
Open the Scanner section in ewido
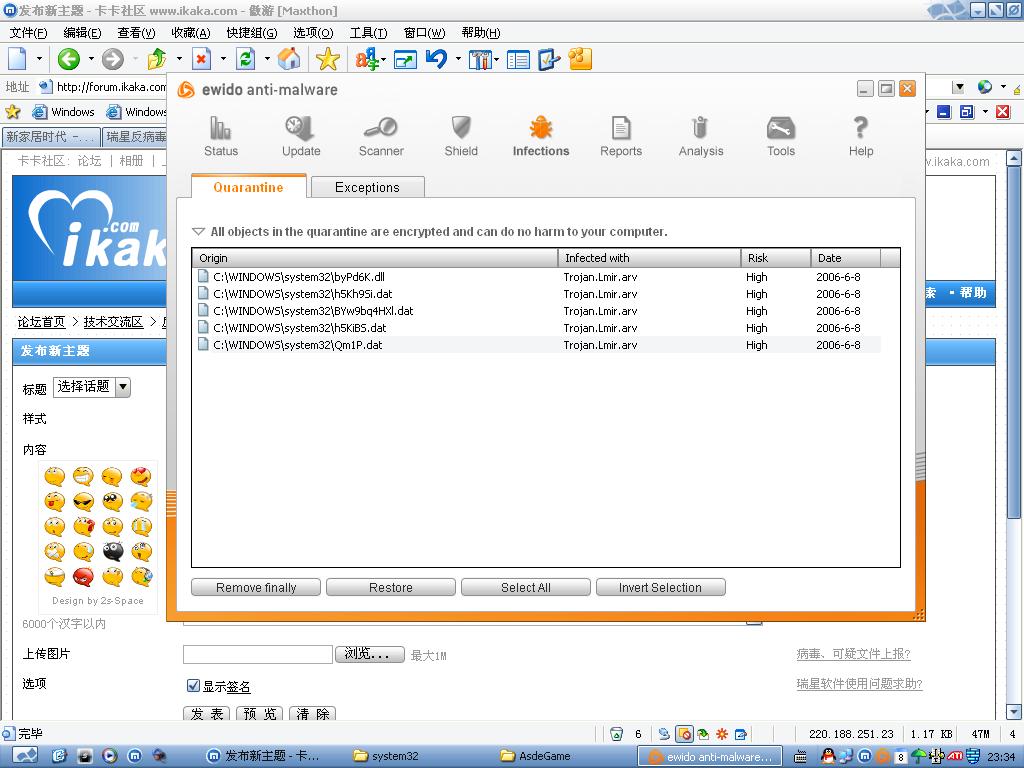381,136
